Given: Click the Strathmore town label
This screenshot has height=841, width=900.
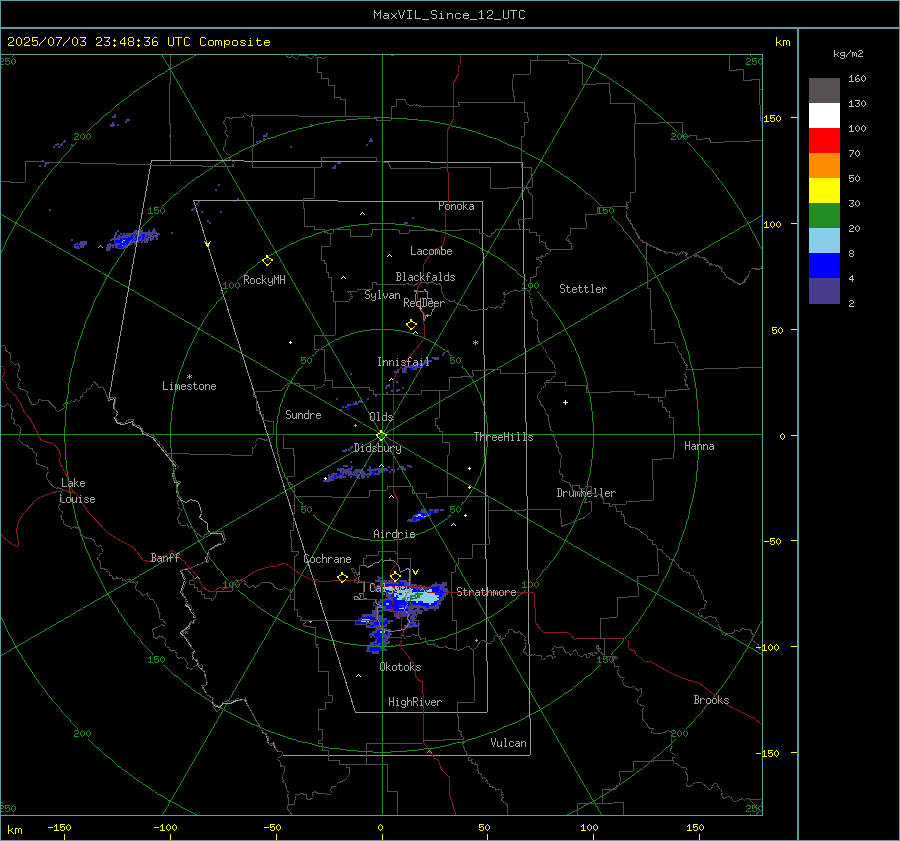Looking at the screenshot, I should (486, 592).
